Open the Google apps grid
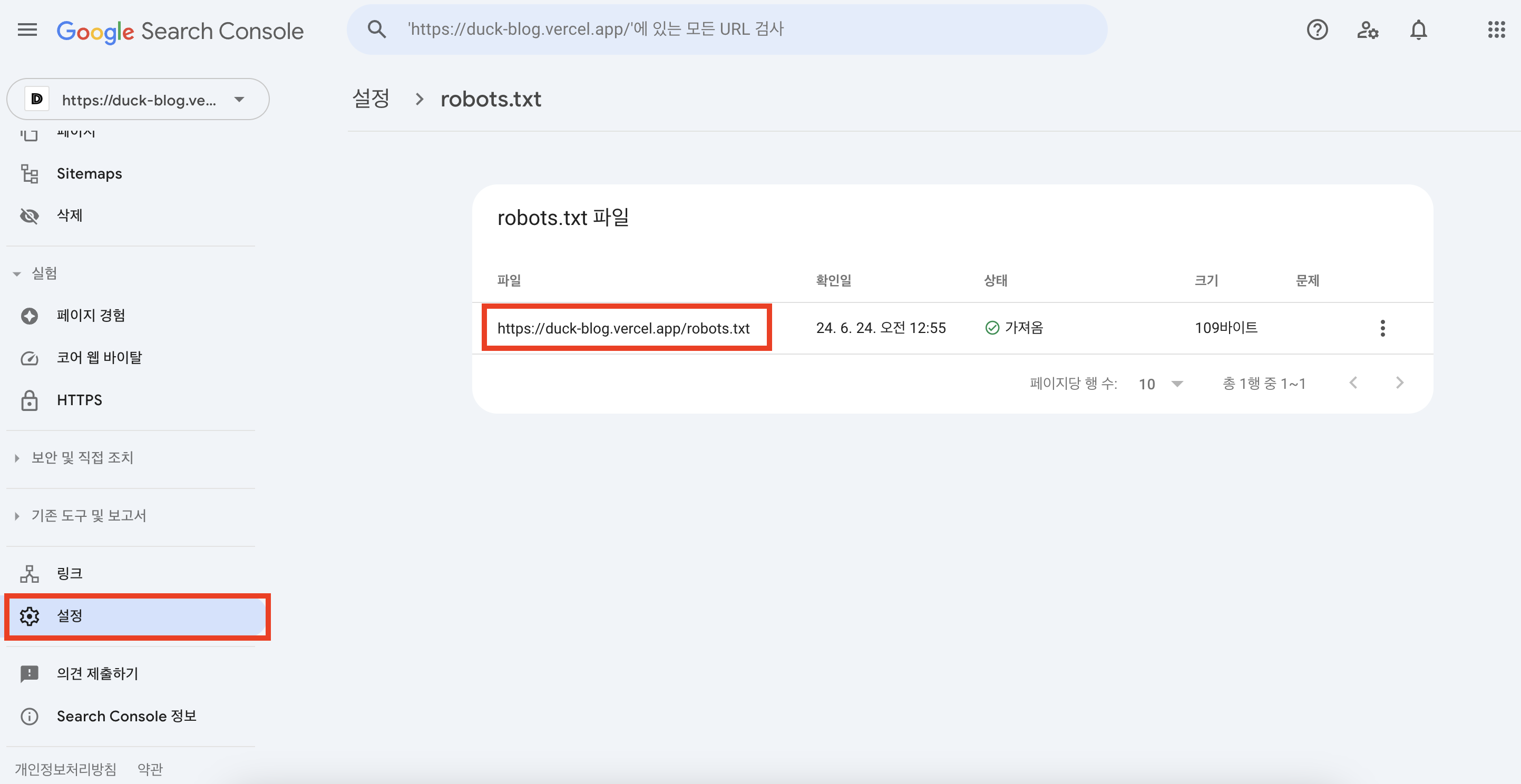 1496,30
